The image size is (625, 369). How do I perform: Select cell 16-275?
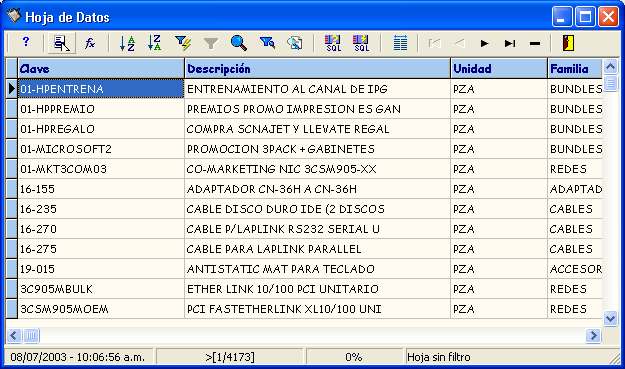tap(101, 249)
